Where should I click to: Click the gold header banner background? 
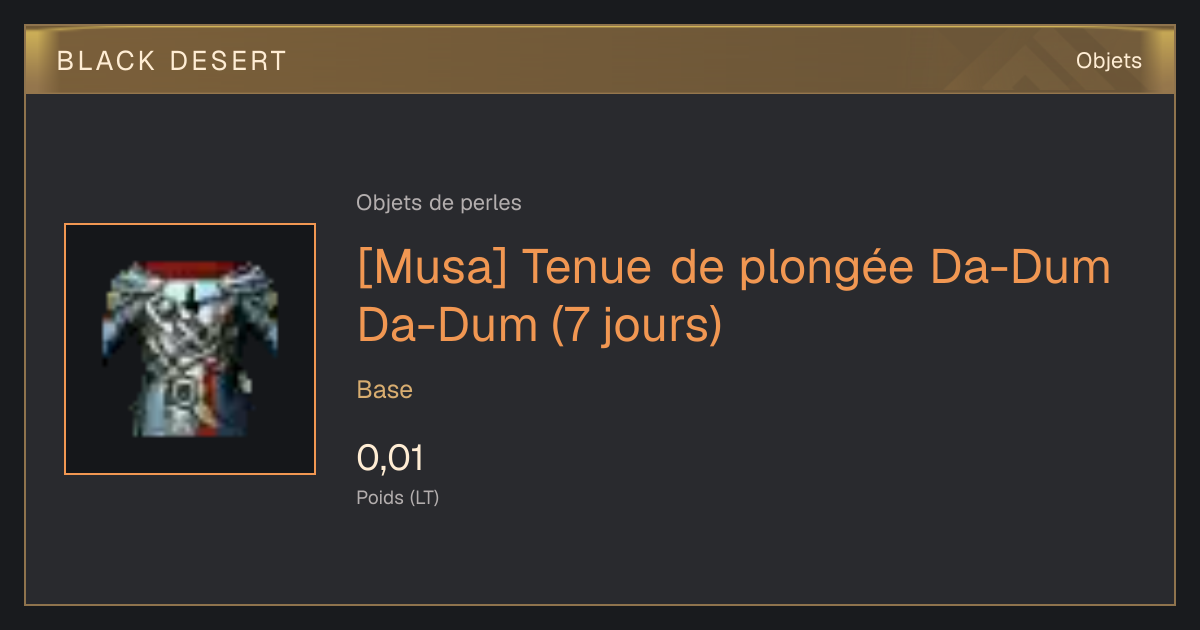tap(600, 61)
